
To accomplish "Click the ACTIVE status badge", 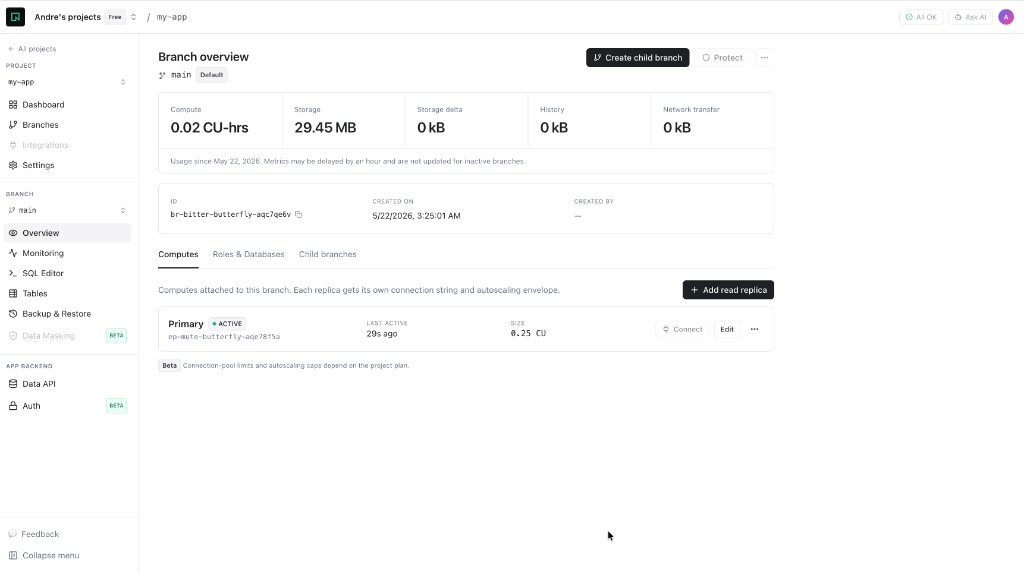I will (x=227, y=324).
